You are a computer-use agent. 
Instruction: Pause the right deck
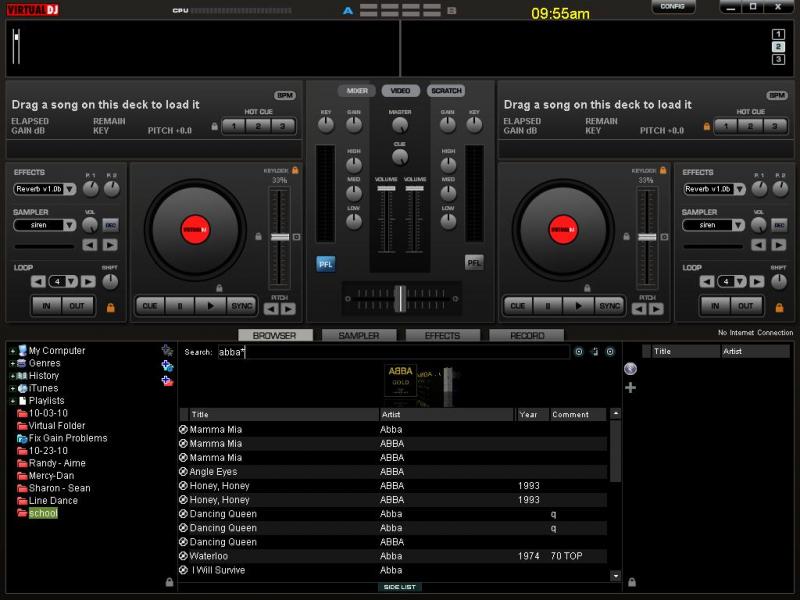[x=547, y=306]
